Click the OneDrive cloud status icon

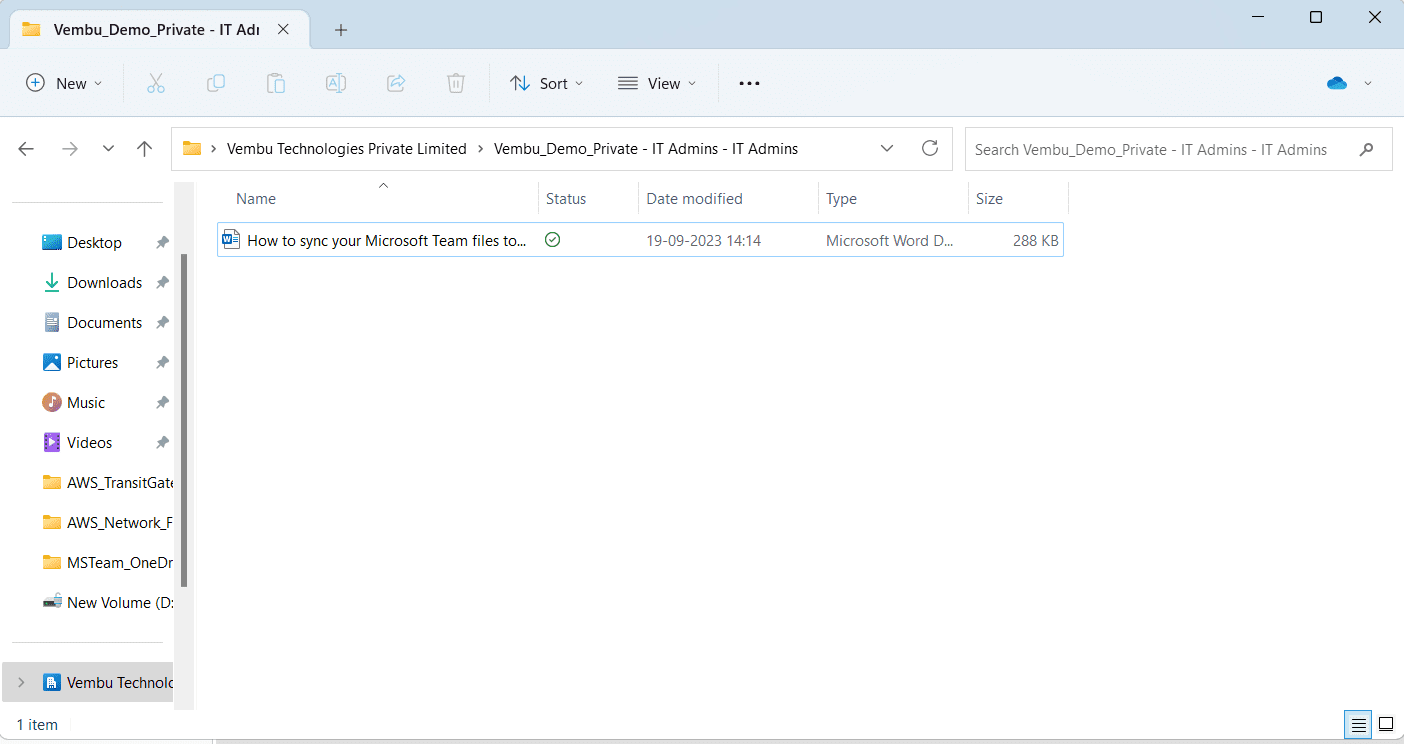1337,84
